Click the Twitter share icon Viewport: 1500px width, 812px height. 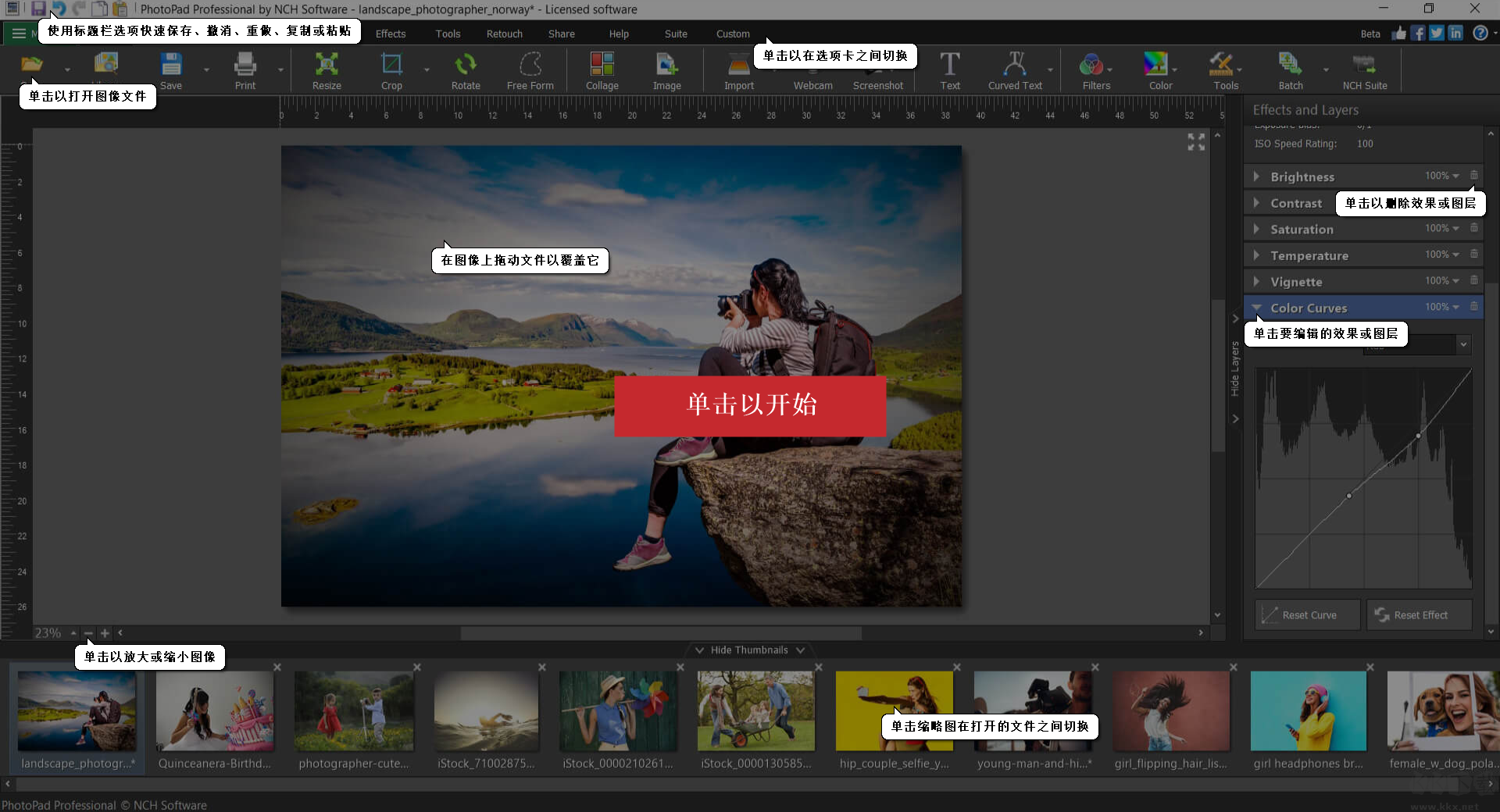(1437, 33)
